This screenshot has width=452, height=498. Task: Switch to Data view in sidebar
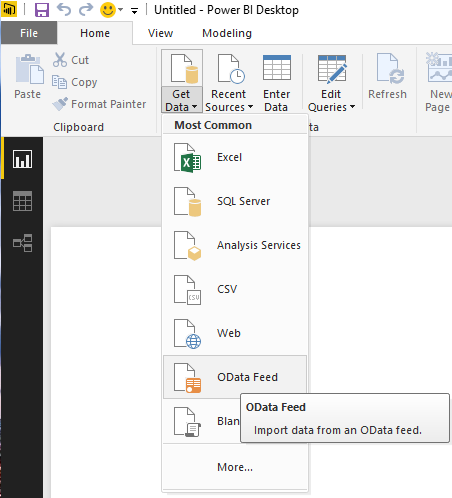pyautogui.click(x=22, y=201)
